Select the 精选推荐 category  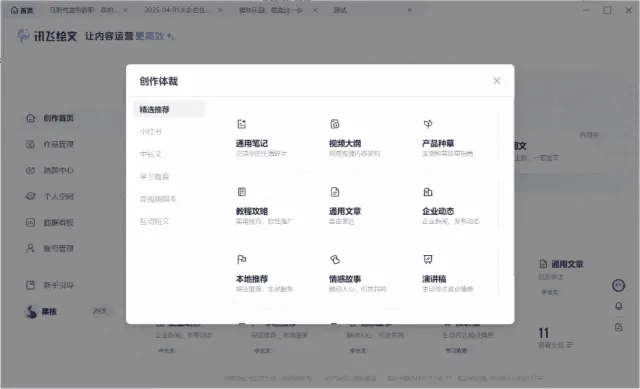click(x=169, y=109)
